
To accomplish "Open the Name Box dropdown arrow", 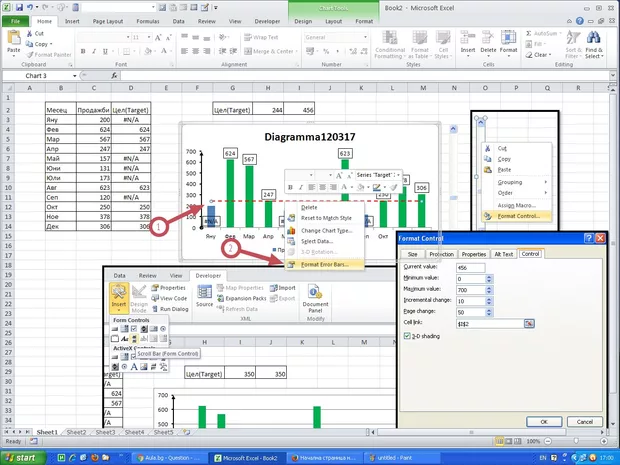I will pos(74,76).
